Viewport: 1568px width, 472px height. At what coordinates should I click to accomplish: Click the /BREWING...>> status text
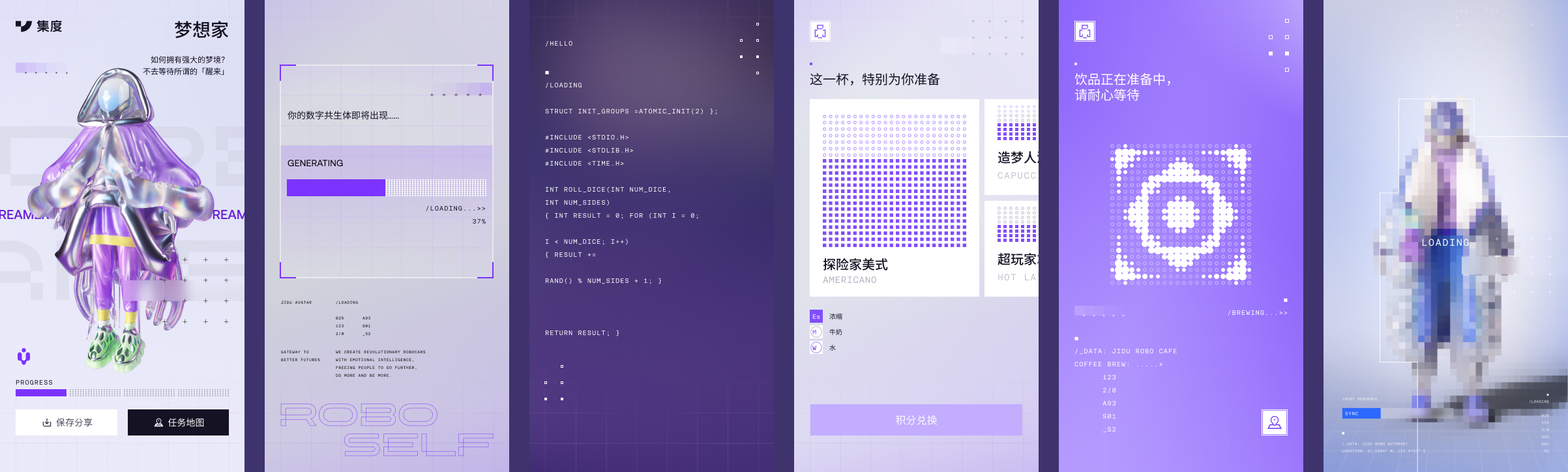(1258, 313)
